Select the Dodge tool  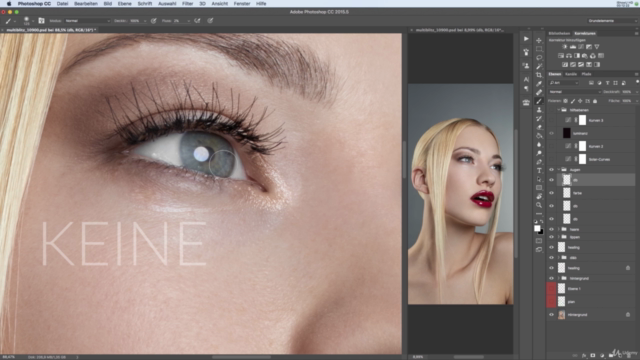539,153
